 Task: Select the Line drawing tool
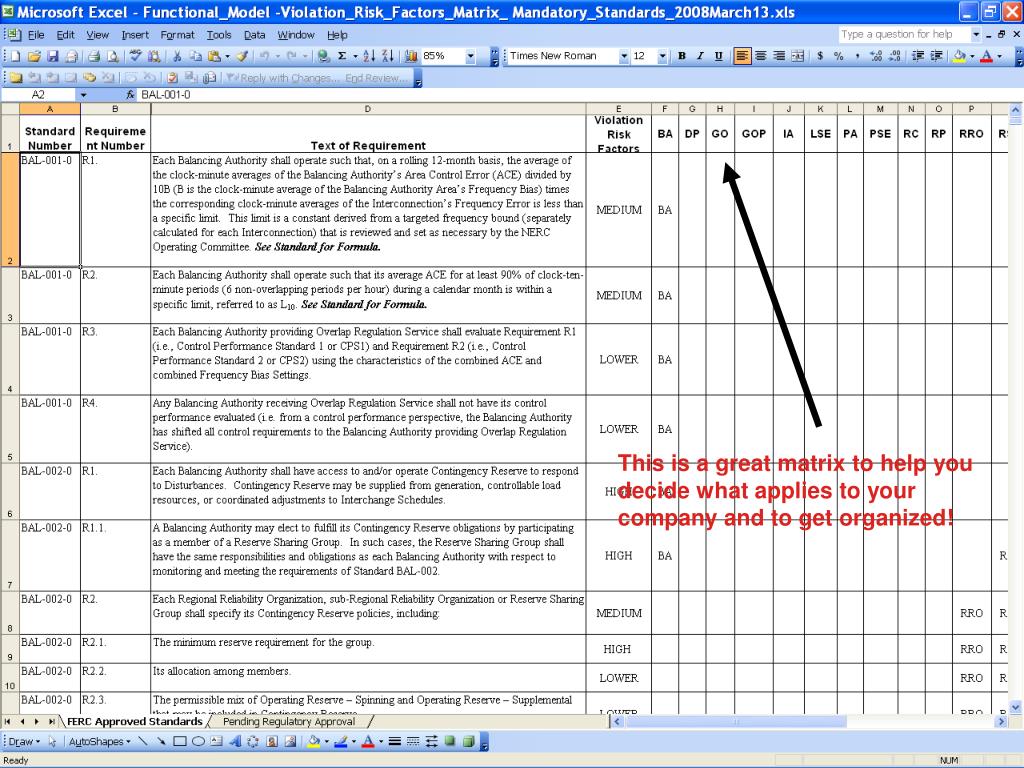tap(143, 741)
